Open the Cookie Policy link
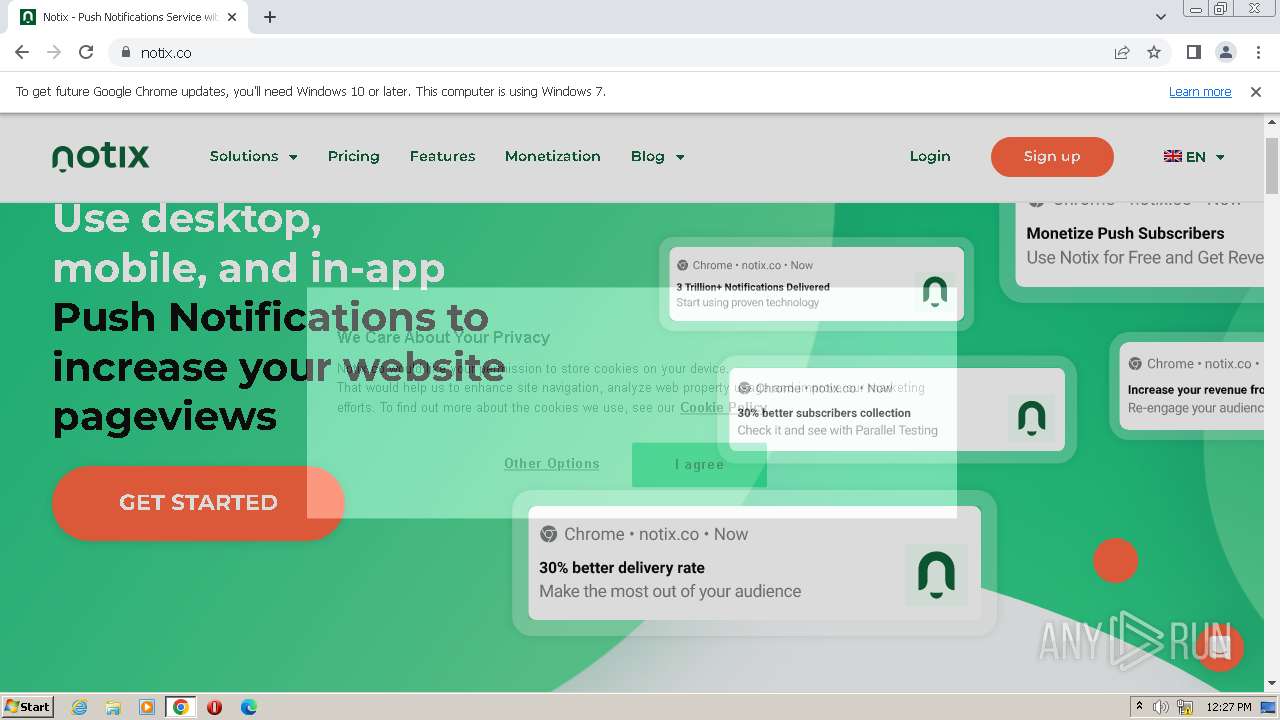This screenshot has width=1280, height=720. 723,408
